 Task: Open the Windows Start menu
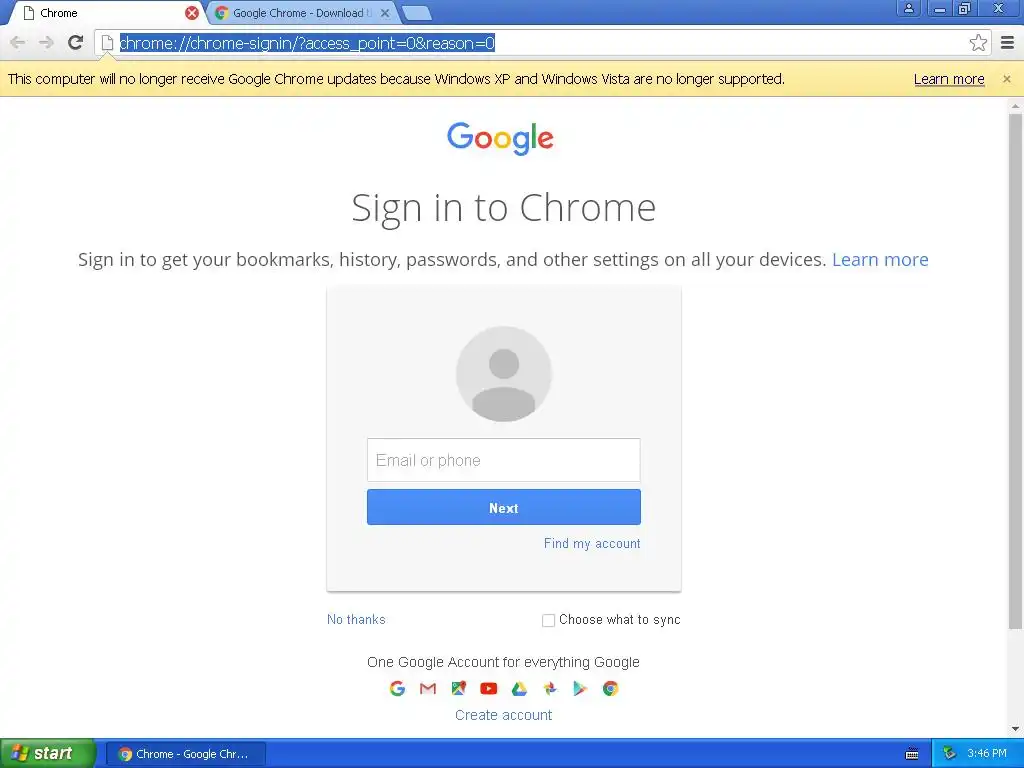tap(48, 754)
